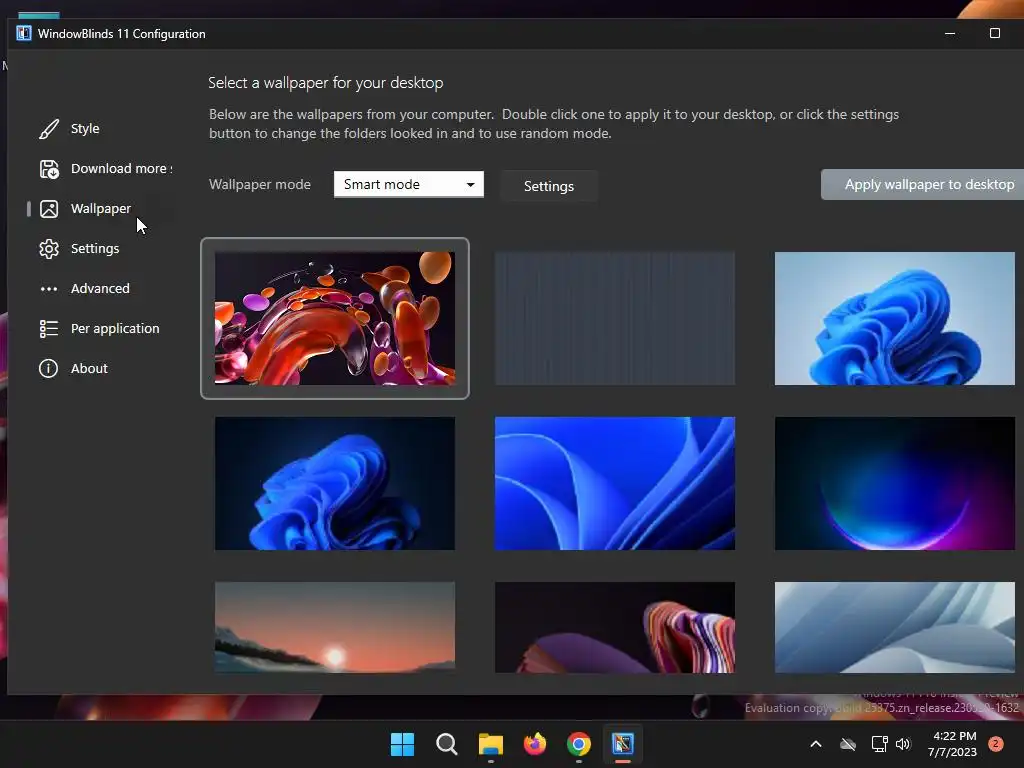The image size is (1024, 768).
Task: Go to the Settings section in sidebar
Action: pyautogui.click(x=95, y=249)
